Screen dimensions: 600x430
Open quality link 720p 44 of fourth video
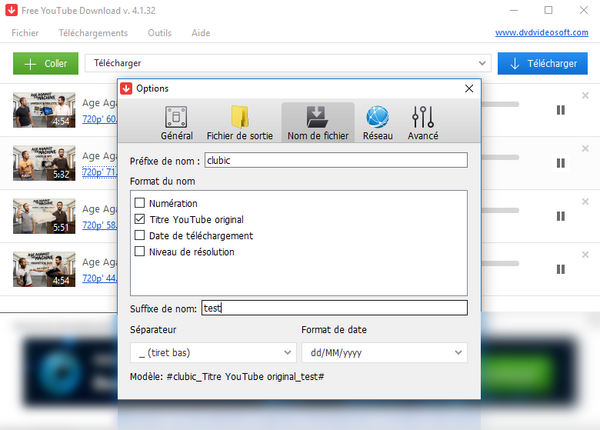pos(99,278)
